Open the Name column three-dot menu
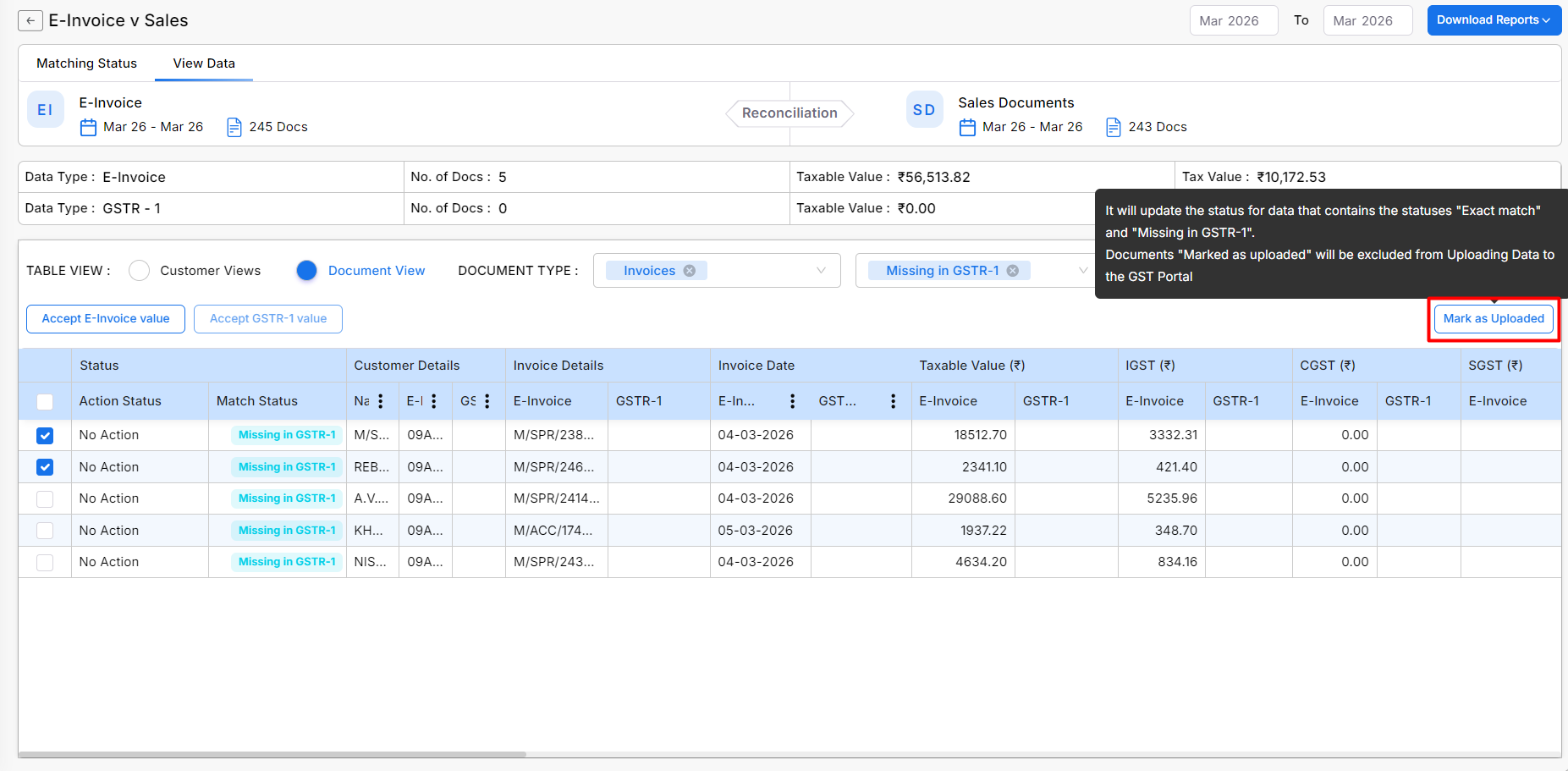Screen dimensions: 1568x771 tap(381, 401)
